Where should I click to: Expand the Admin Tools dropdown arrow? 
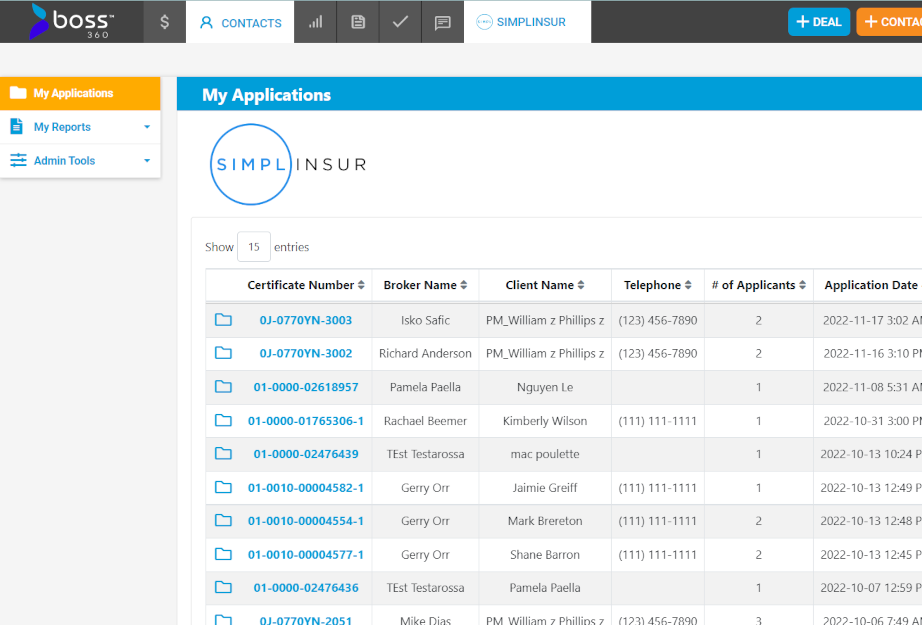click(147, 161)
